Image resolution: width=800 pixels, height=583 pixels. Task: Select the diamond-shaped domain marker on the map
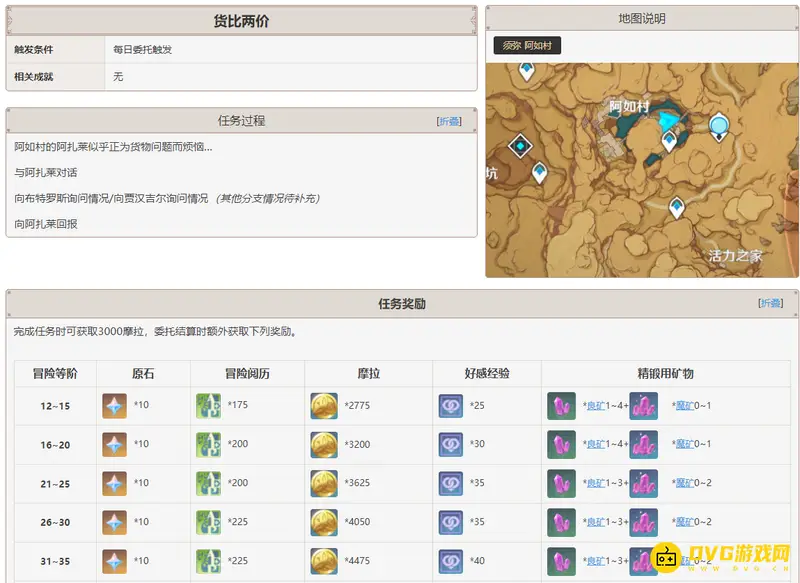[520, 147]
